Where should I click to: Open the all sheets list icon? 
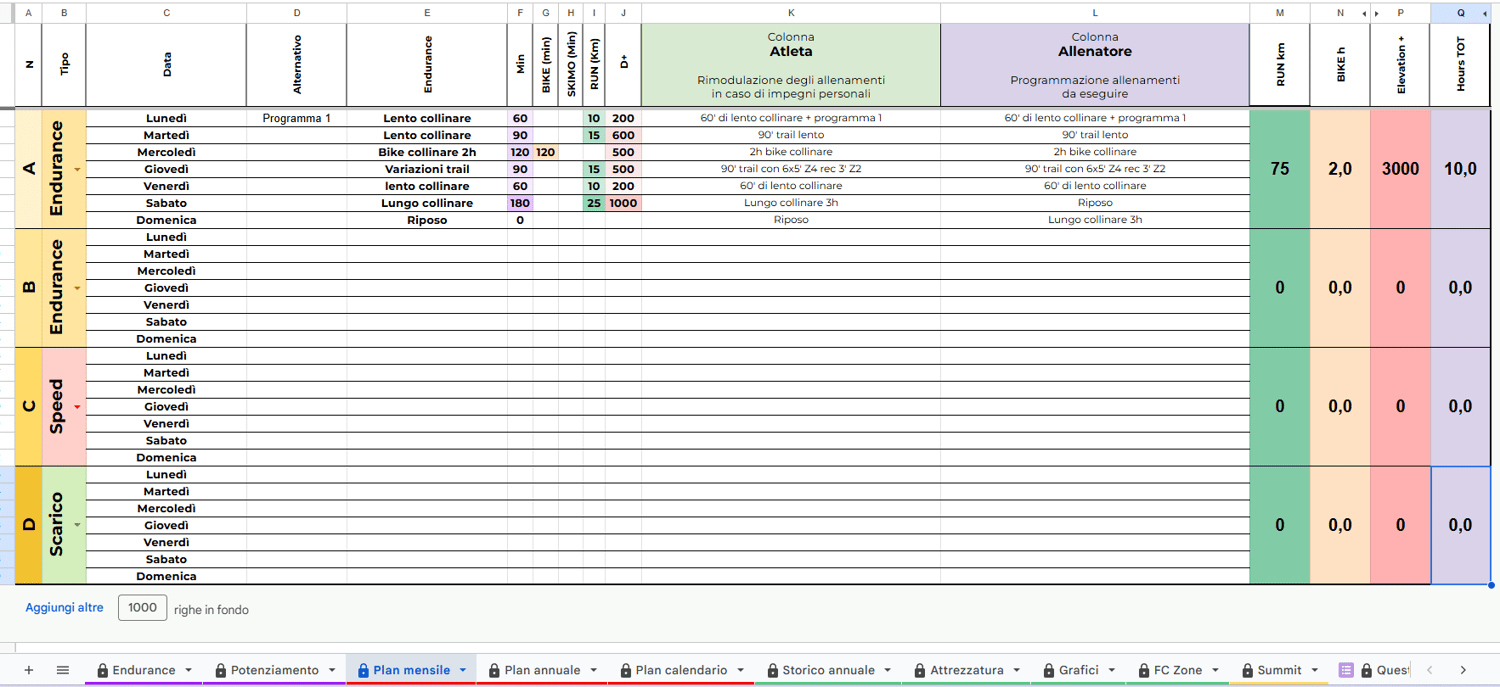point(62,670)
